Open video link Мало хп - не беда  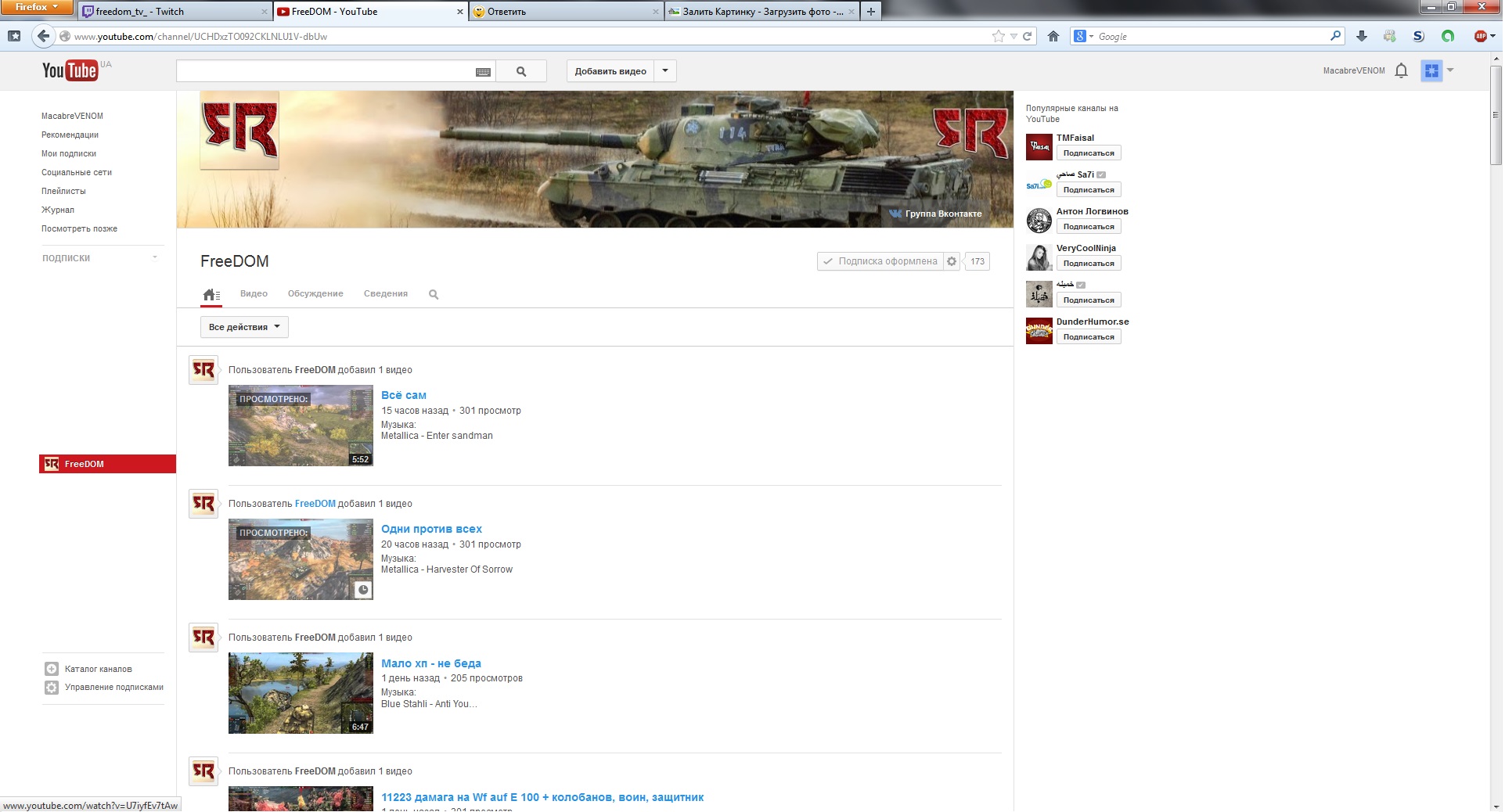point(431,663)
